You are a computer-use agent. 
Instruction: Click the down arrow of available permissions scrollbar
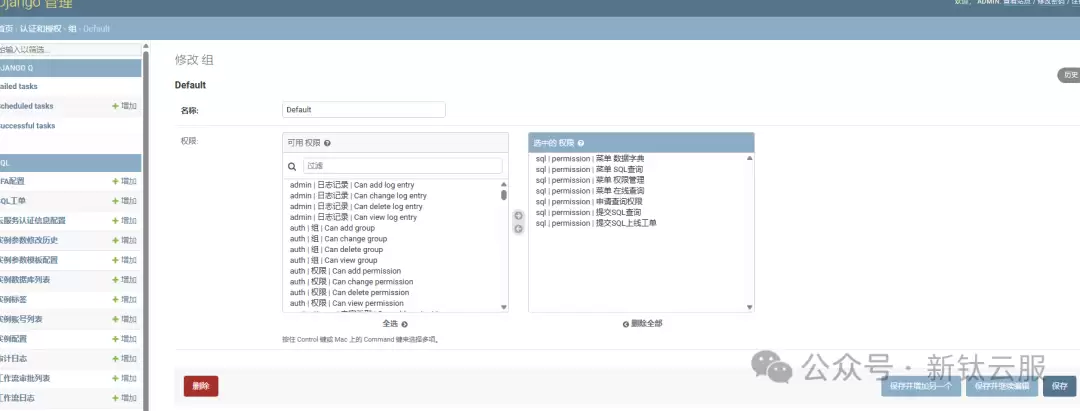click(x=503, y=307)
